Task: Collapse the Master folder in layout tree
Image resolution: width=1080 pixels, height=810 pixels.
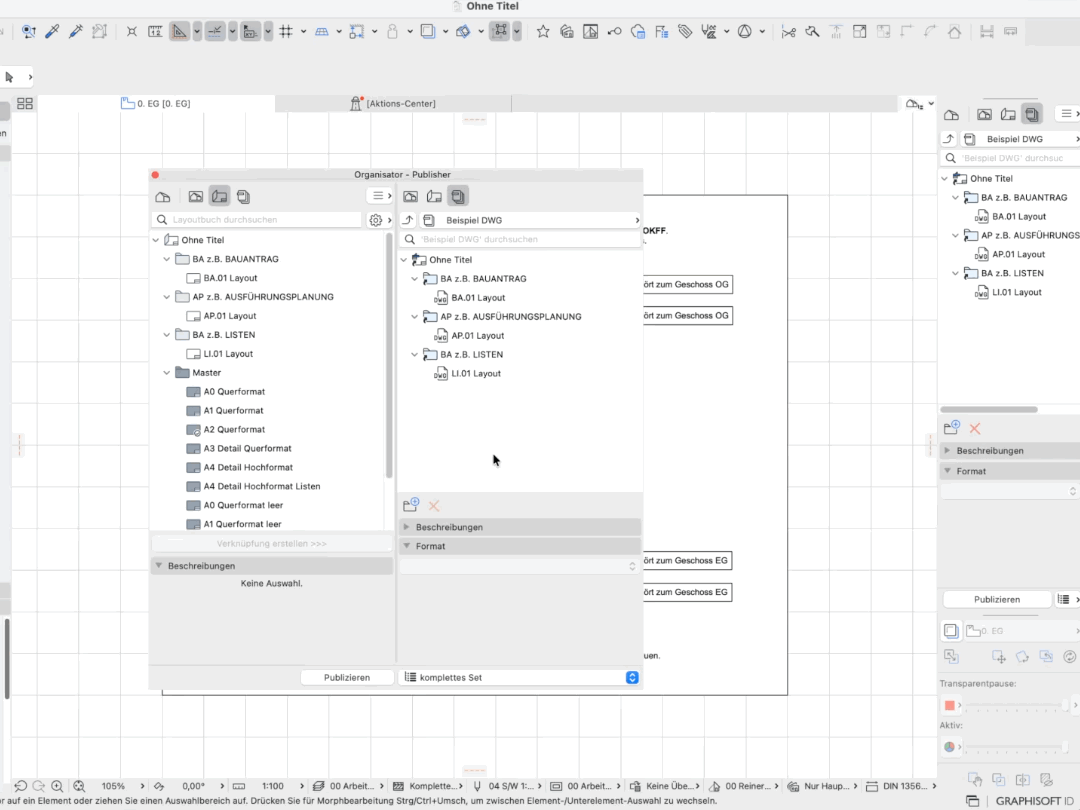Action: point(167,373)
